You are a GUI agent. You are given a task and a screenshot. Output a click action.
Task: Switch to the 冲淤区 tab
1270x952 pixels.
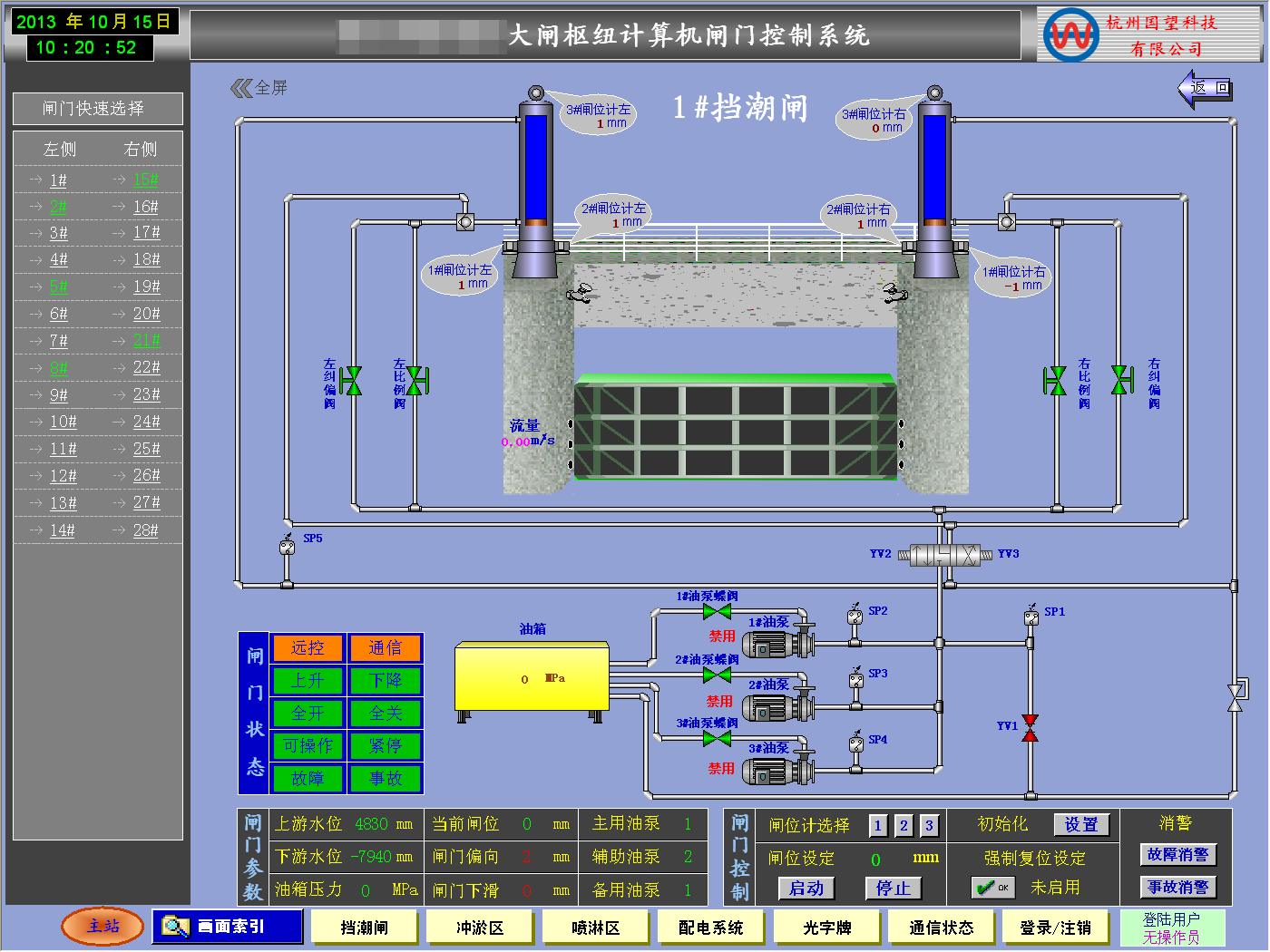(480, 928)
